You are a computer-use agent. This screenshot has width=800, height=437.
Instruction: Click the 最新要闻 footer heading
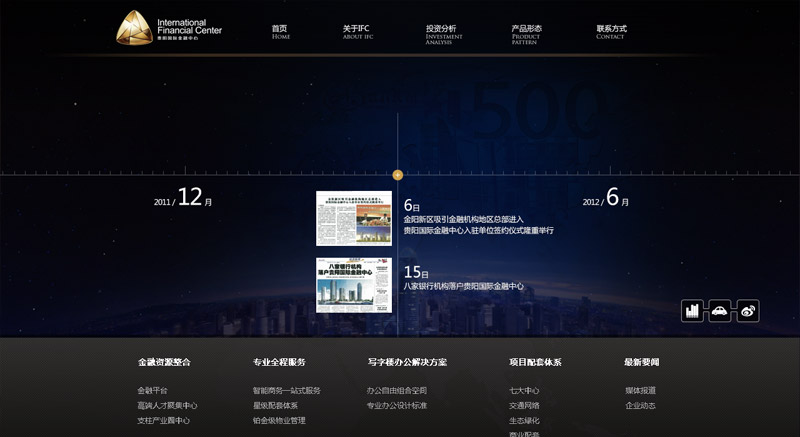pyautogui.click(x=641, y=362)
